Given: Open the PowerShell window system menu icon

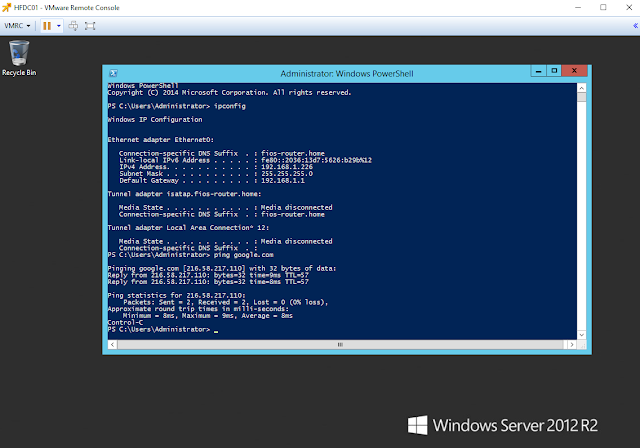Looking at the screenshot, I should tap(113, 73).
